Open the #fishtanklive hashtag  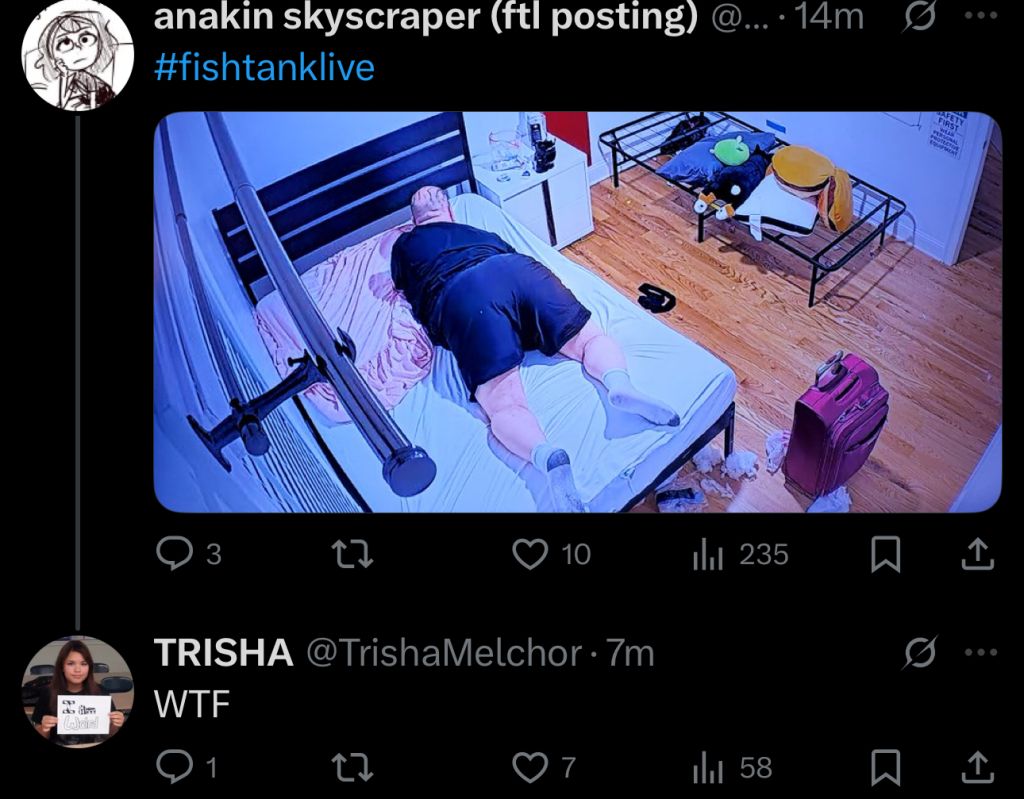tap(264, 67)
